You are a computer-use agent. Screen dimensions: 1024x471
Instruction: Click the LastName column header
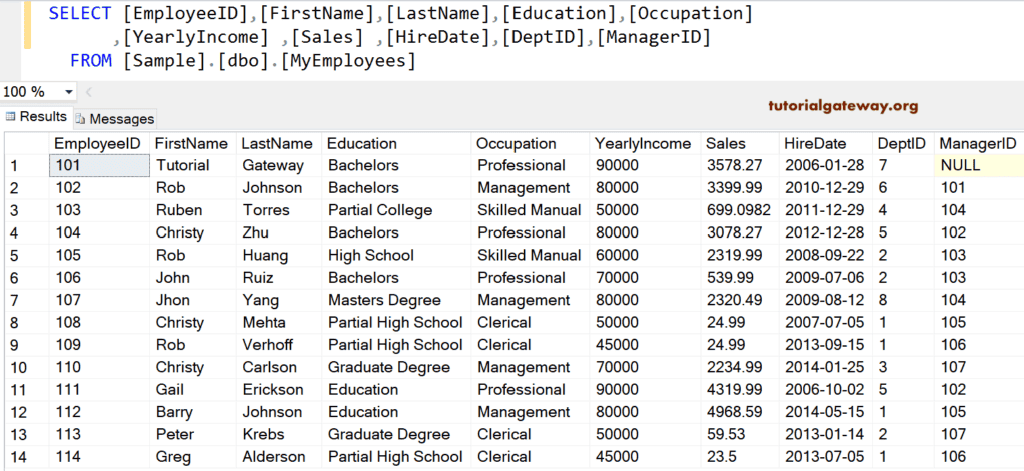tap(278, 143)
